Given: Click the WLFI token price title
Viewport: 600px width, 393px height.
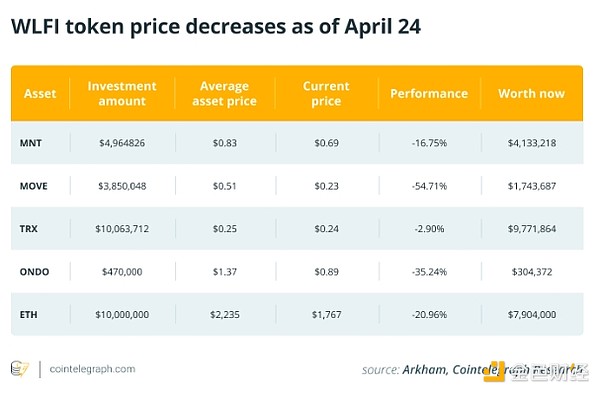Looking at the screenshot, I should 216,27.
